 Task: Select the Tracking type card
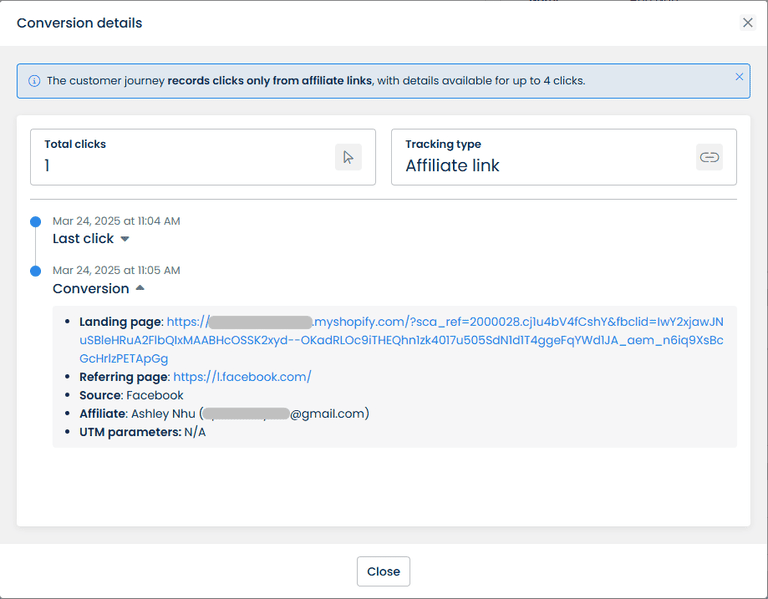[x=563, y=157]
